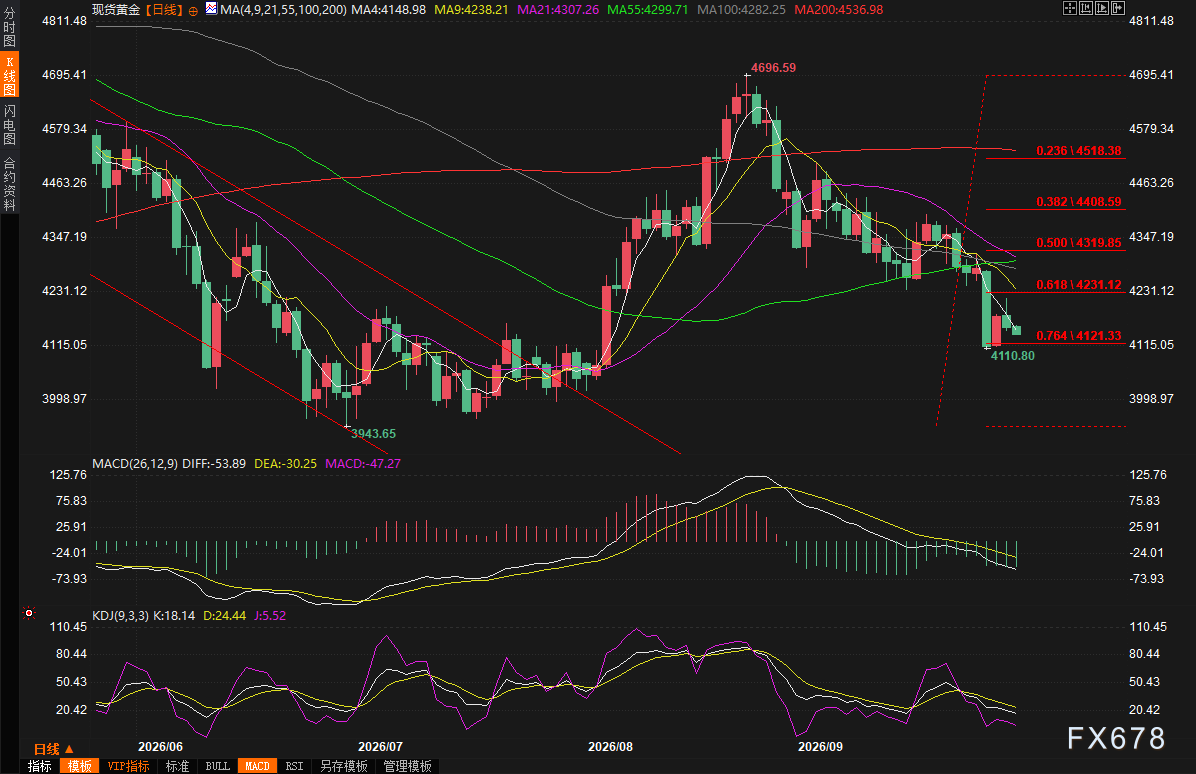Expand the 日线 period selector
This screenshot has height=774, width=1196.
point(53,749)
